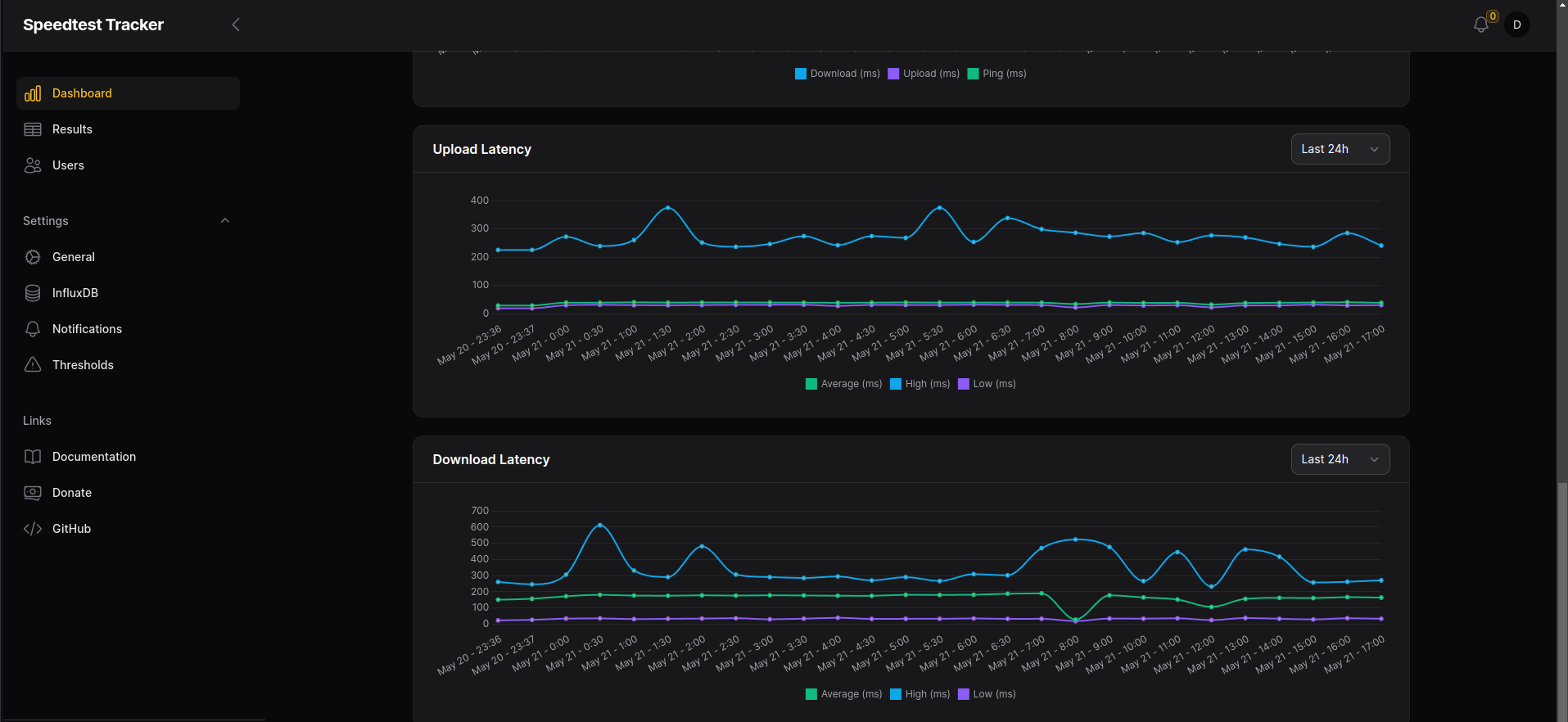
Task: Click the Links section label
Action: point(37,421)
